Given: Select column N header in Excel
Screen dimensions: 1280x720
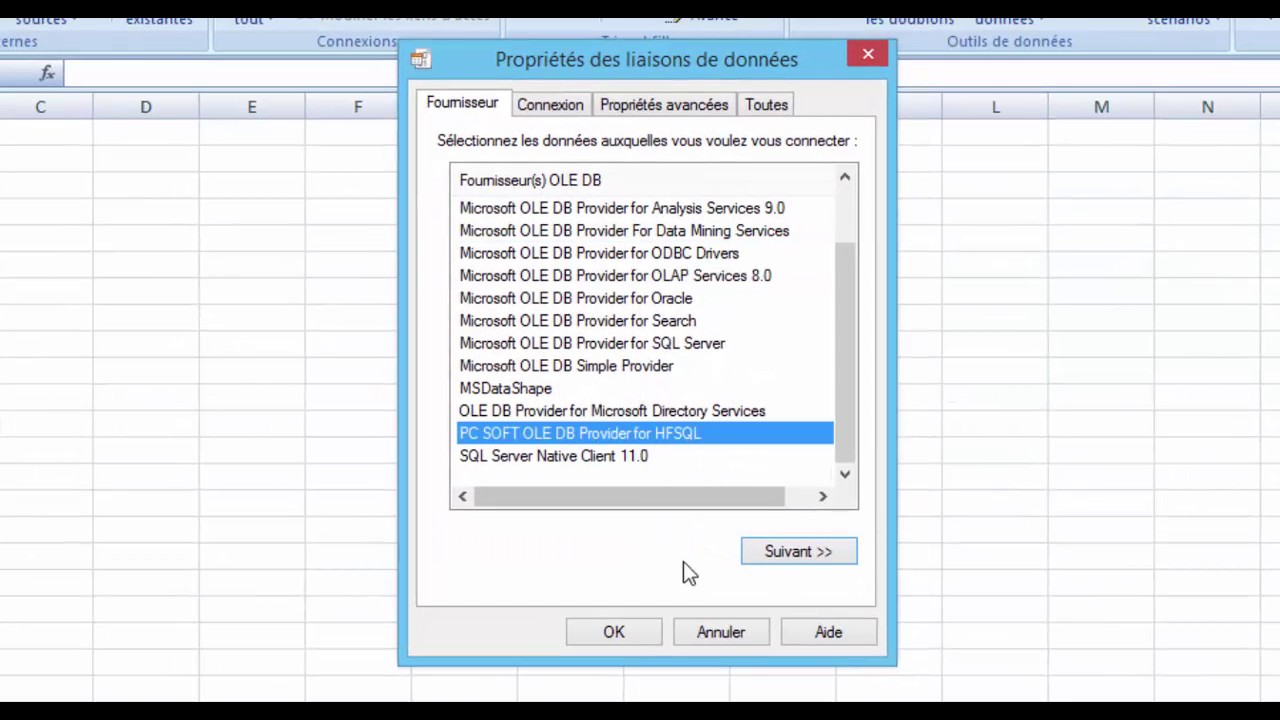Looking at the screenshot, I should point(1207,107).
